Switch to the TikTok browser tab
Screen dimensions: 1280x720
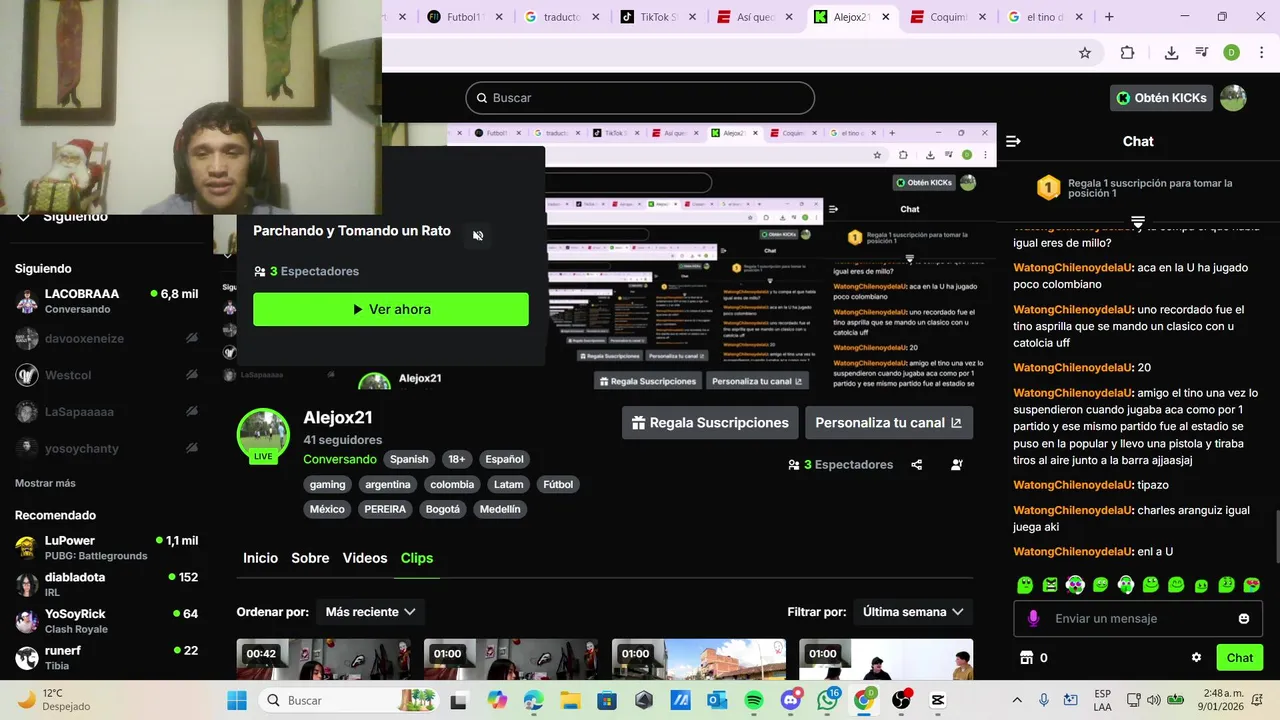[657, 17]
